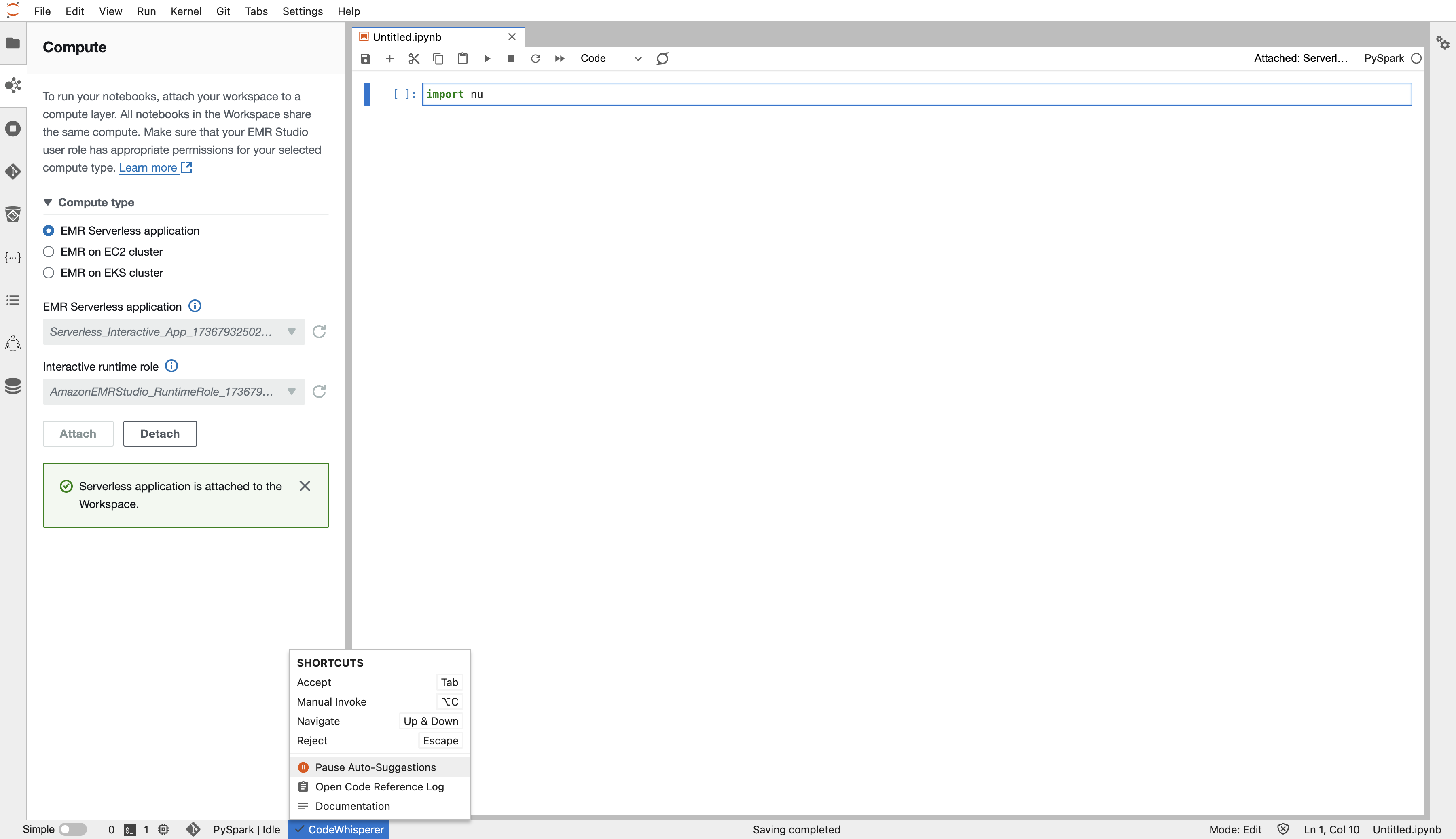Restart the kernel

pyautogui.click(x=535, y=58)
